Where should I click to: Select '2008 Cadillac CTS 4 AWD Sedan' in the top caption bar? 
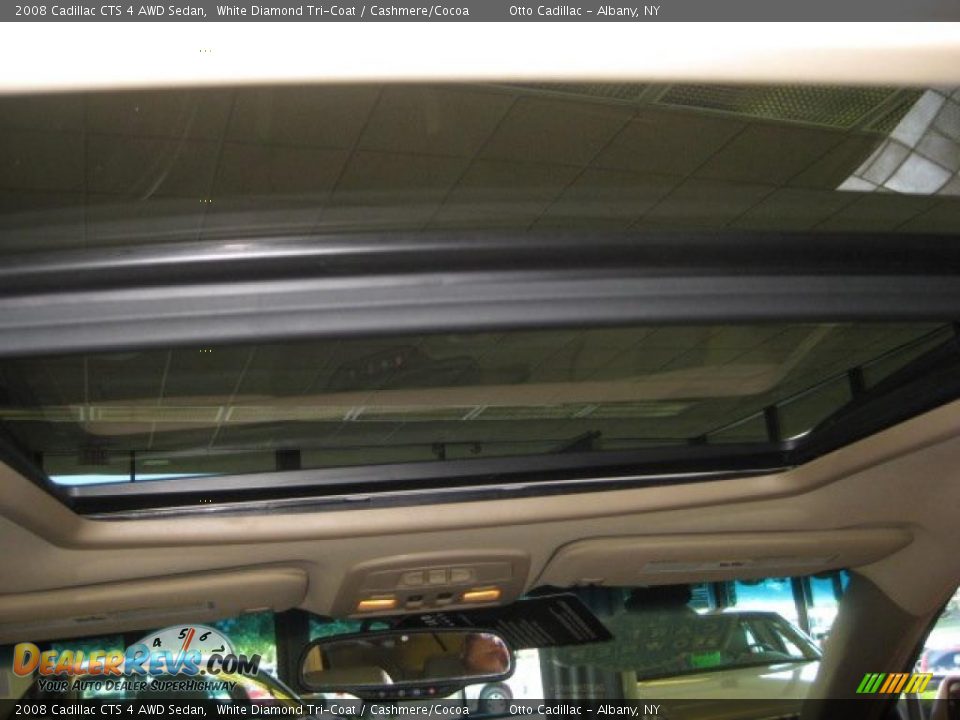(110, 10)
